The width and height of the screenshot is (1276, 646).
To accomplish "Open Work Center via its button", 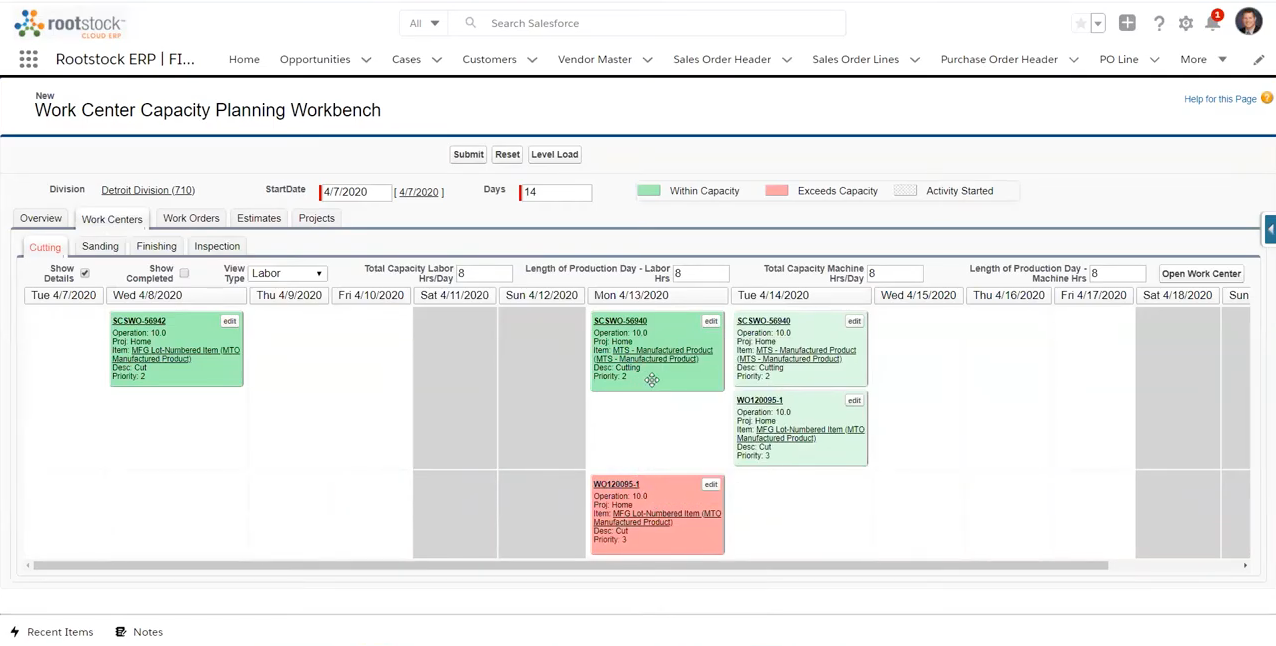I will point(1201,273).
